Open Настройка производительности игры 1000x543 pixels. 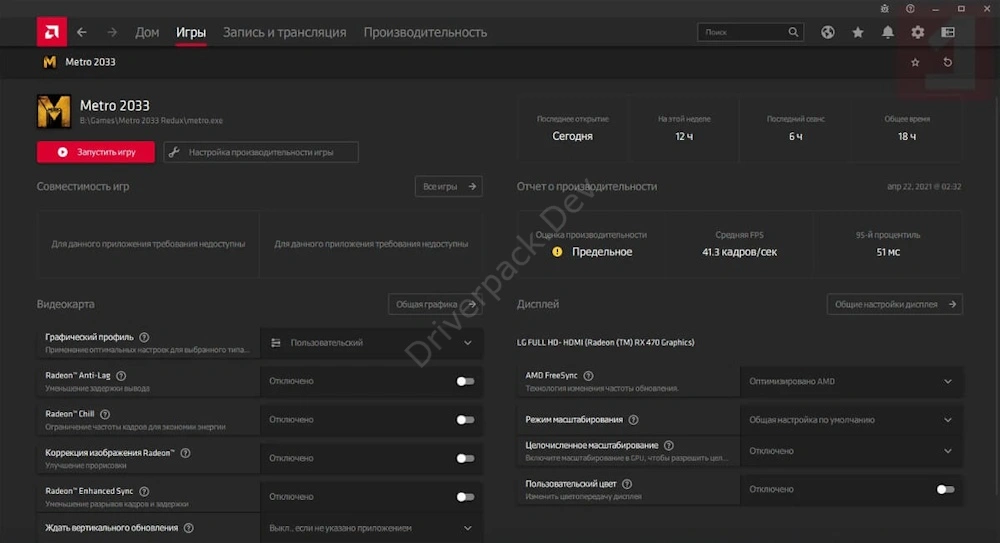coord(261,152)
